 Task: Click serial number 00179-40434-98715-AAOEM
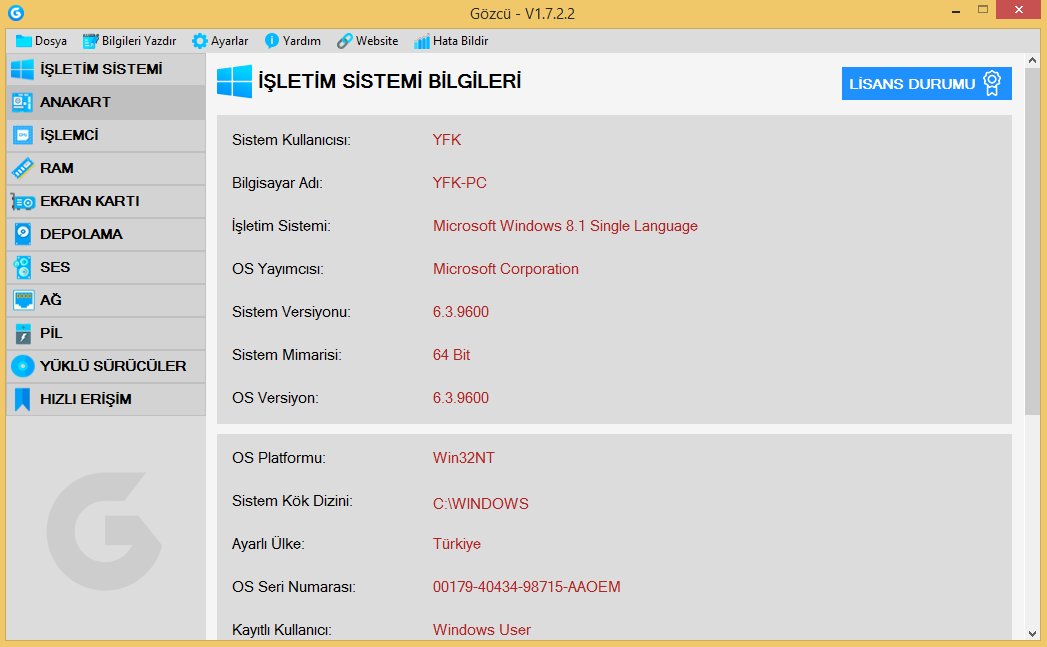[527, 587]
